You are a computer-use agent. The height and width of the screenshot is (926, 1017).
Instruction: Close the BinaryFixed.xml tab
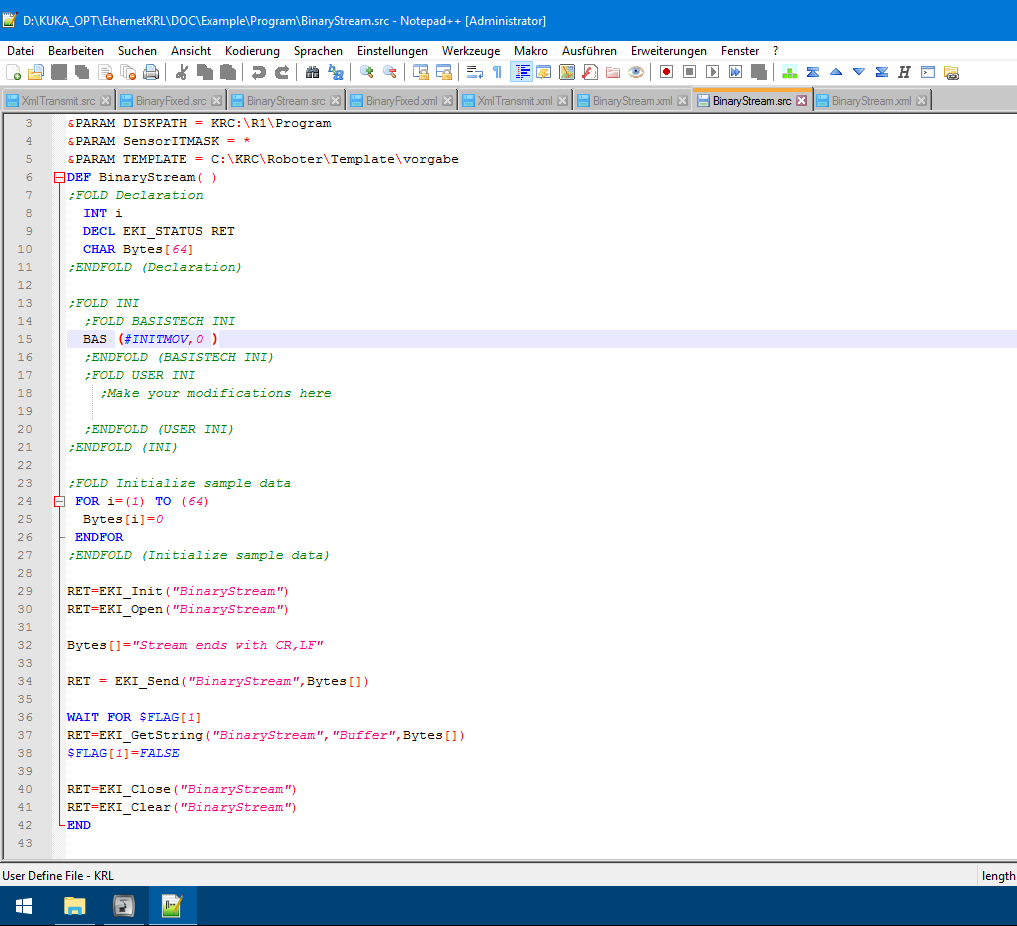coord(447,101)
